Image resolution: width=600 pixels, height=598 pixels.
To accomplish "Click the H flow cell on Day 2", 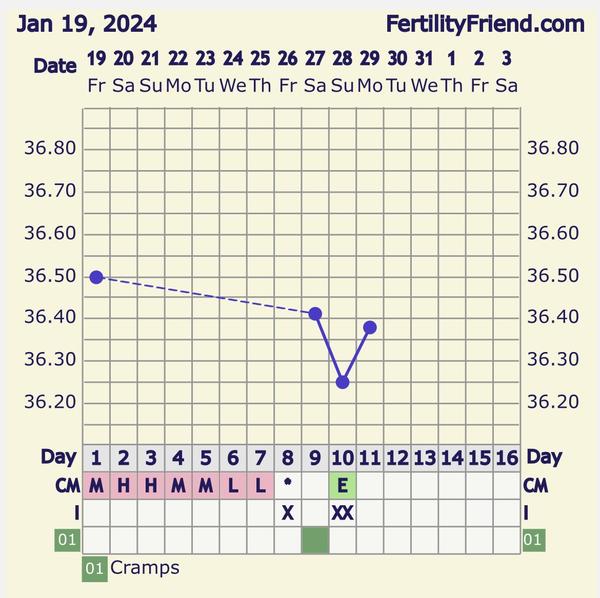I will point(124,486).
